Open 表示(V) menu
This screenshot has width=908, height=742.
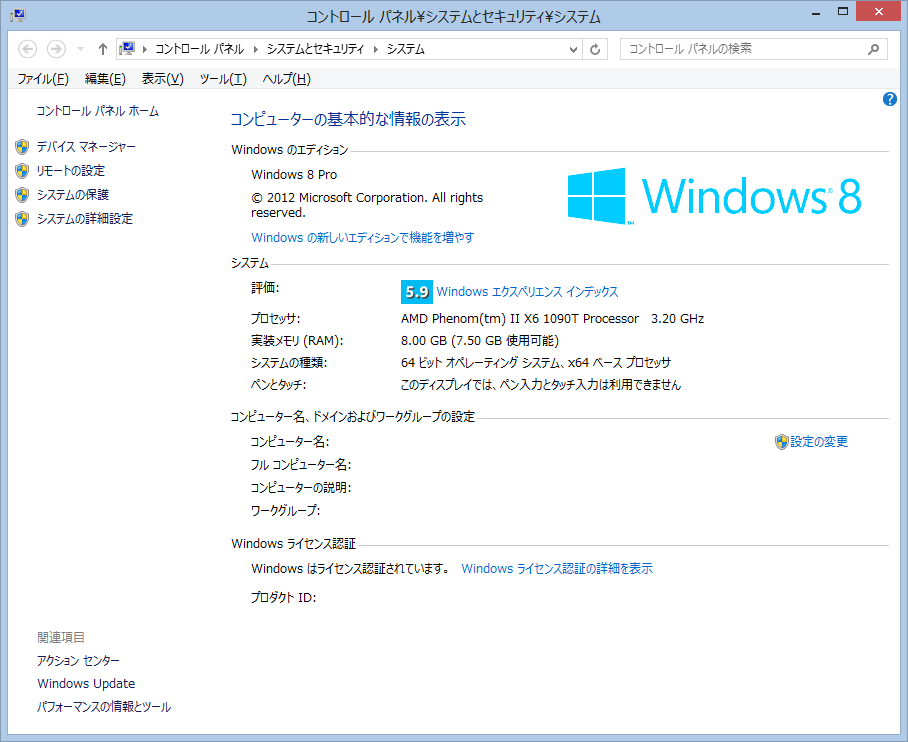(x=163, y=79)
